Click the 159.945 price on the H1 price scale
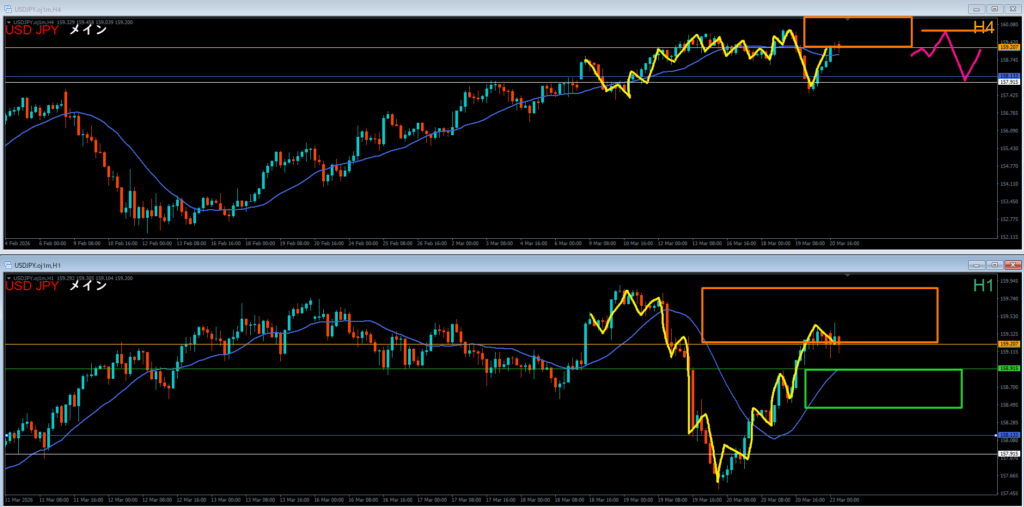The image size is (1024, 507). pyautogui.click(x=1009, y=282)
